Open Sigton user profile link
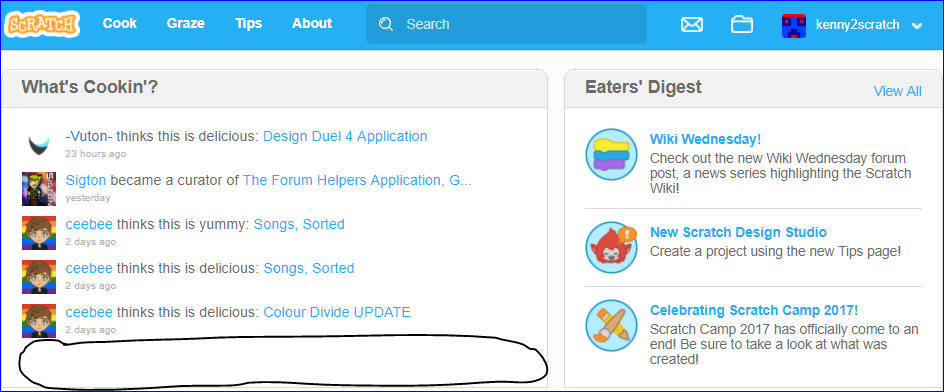The image size is (944, 392). point(85,180)
